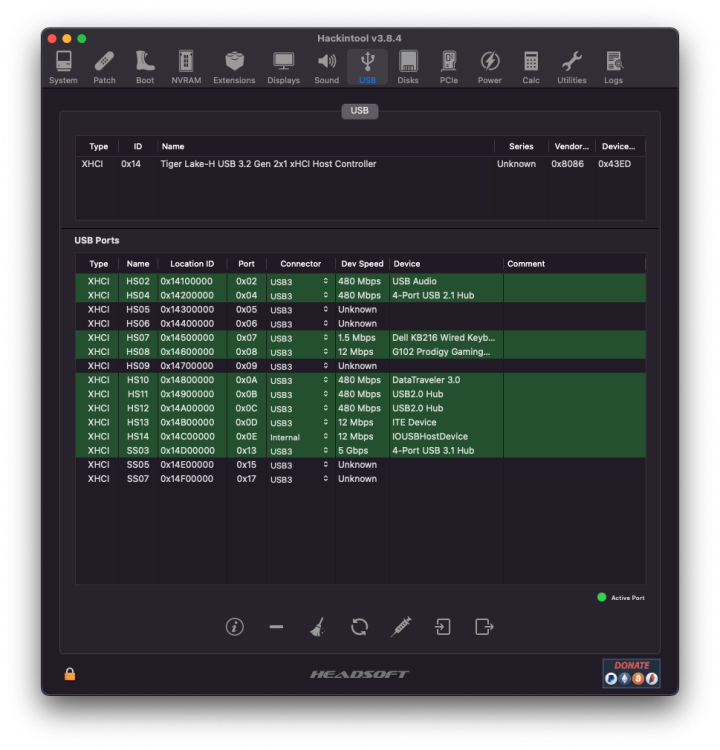Switch to the Displays section
This screenshot has height=750, width=720.
[x=283, y=67]
